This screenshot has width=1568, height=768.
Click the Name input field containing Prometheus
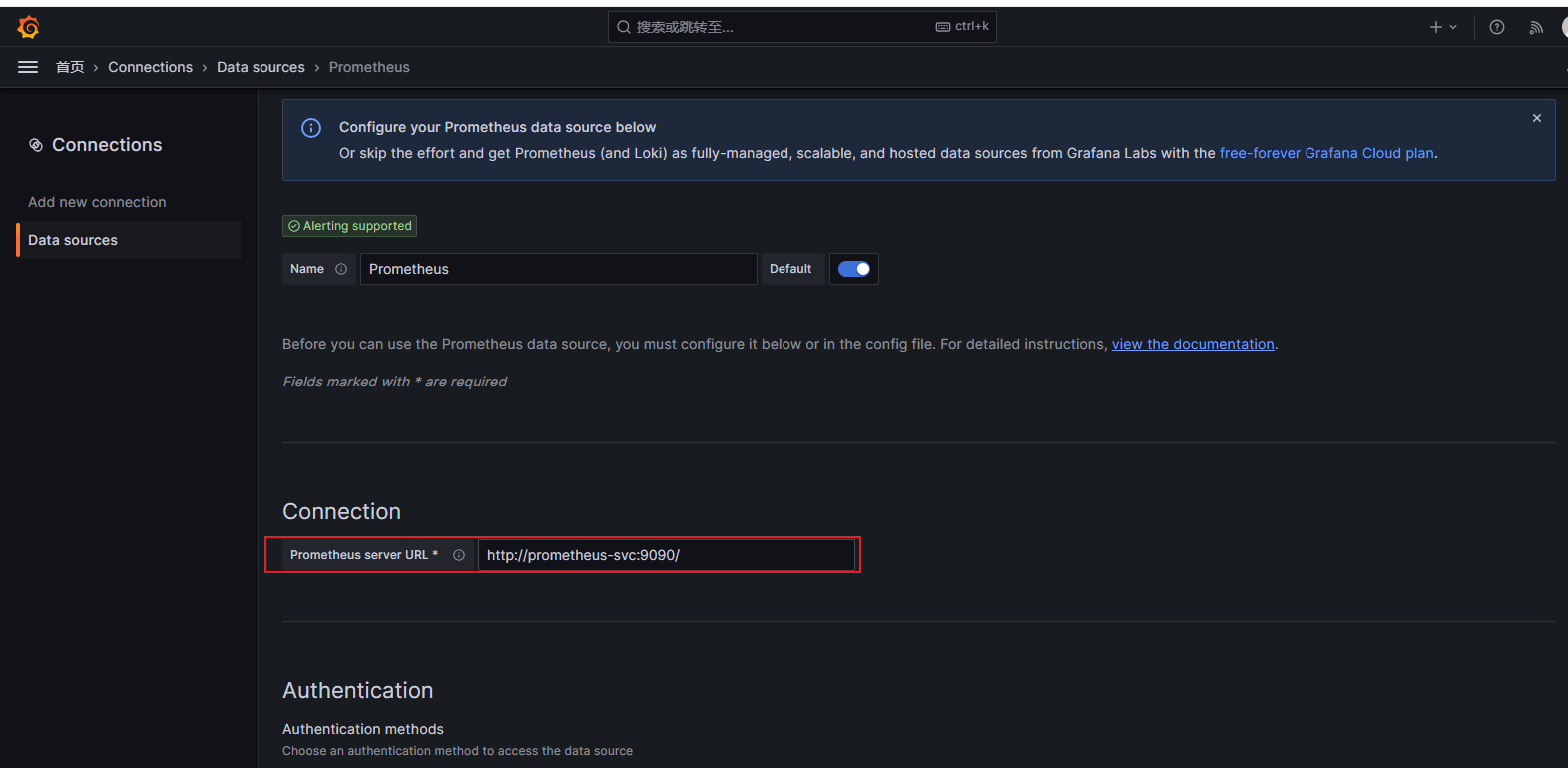pos(557,269)
